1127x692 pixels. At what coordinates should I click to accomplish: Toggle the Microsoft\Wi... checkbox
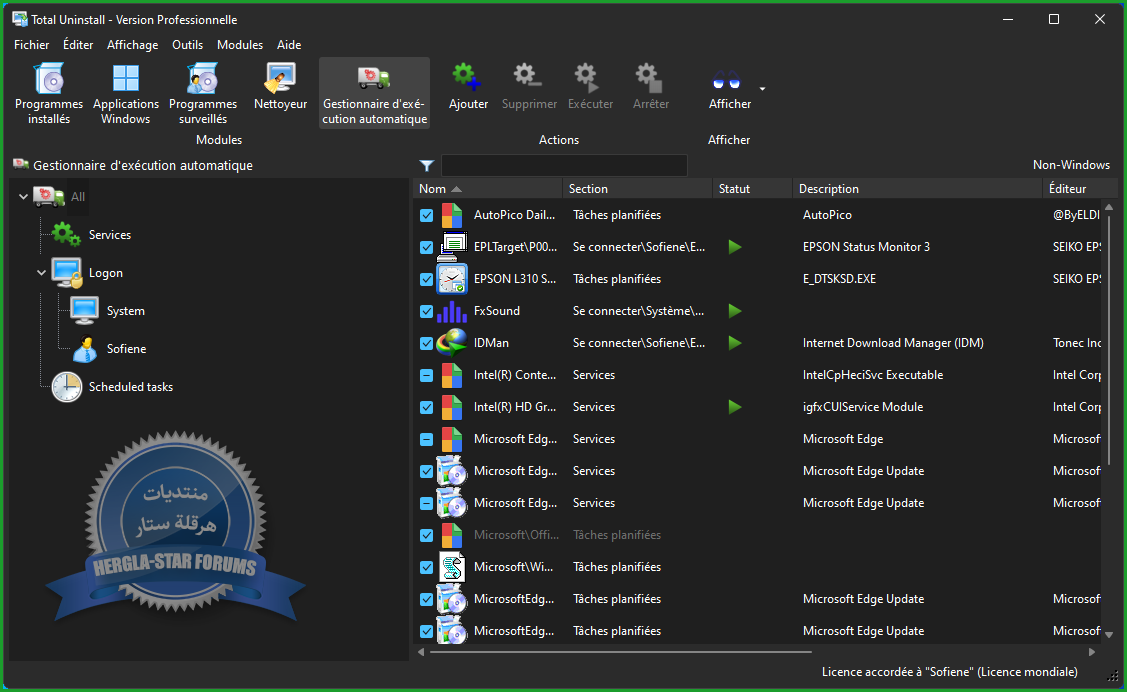point(426,567)
